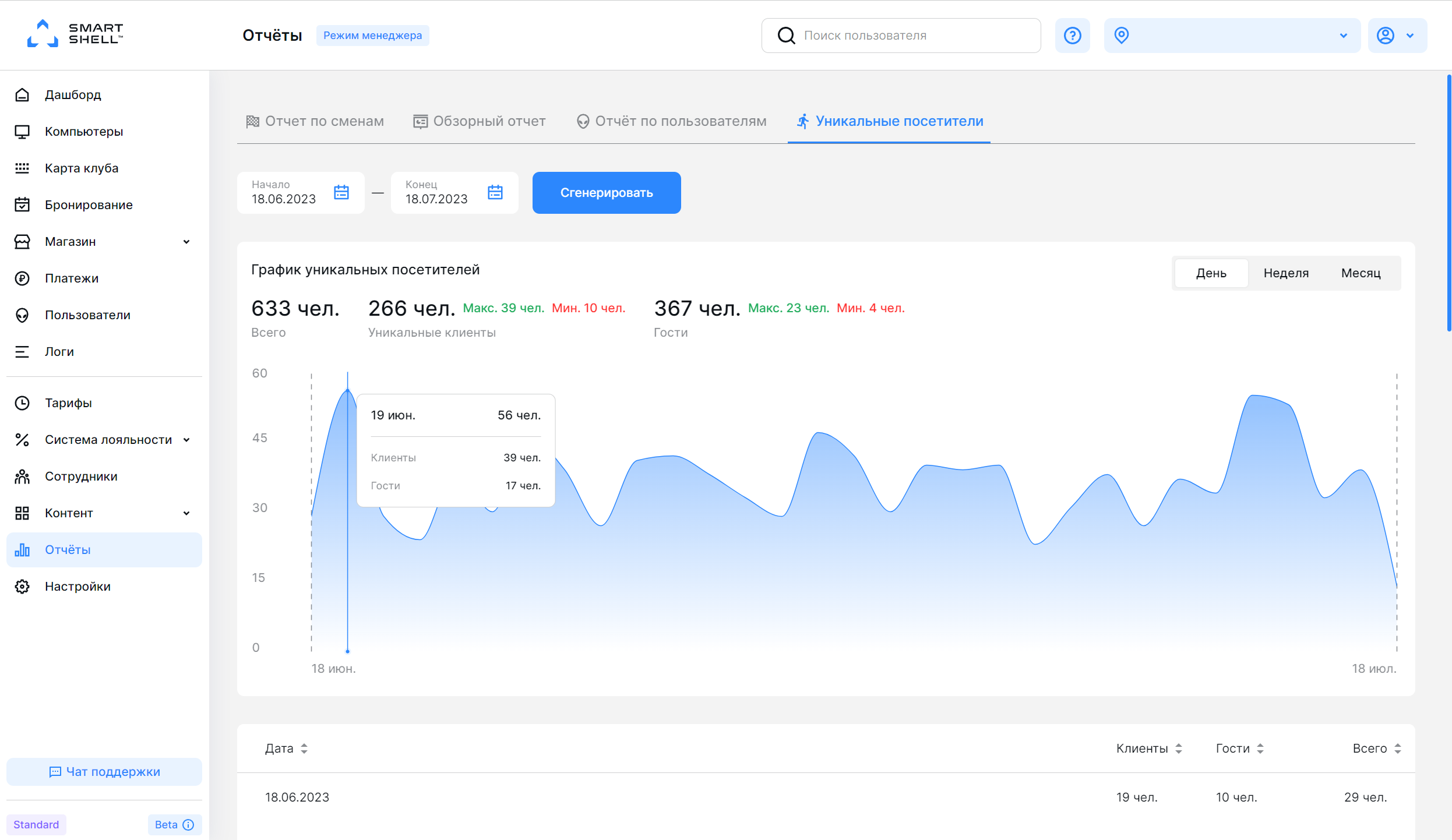Click the Конец date field 18.07.2023

pos(454,193)
